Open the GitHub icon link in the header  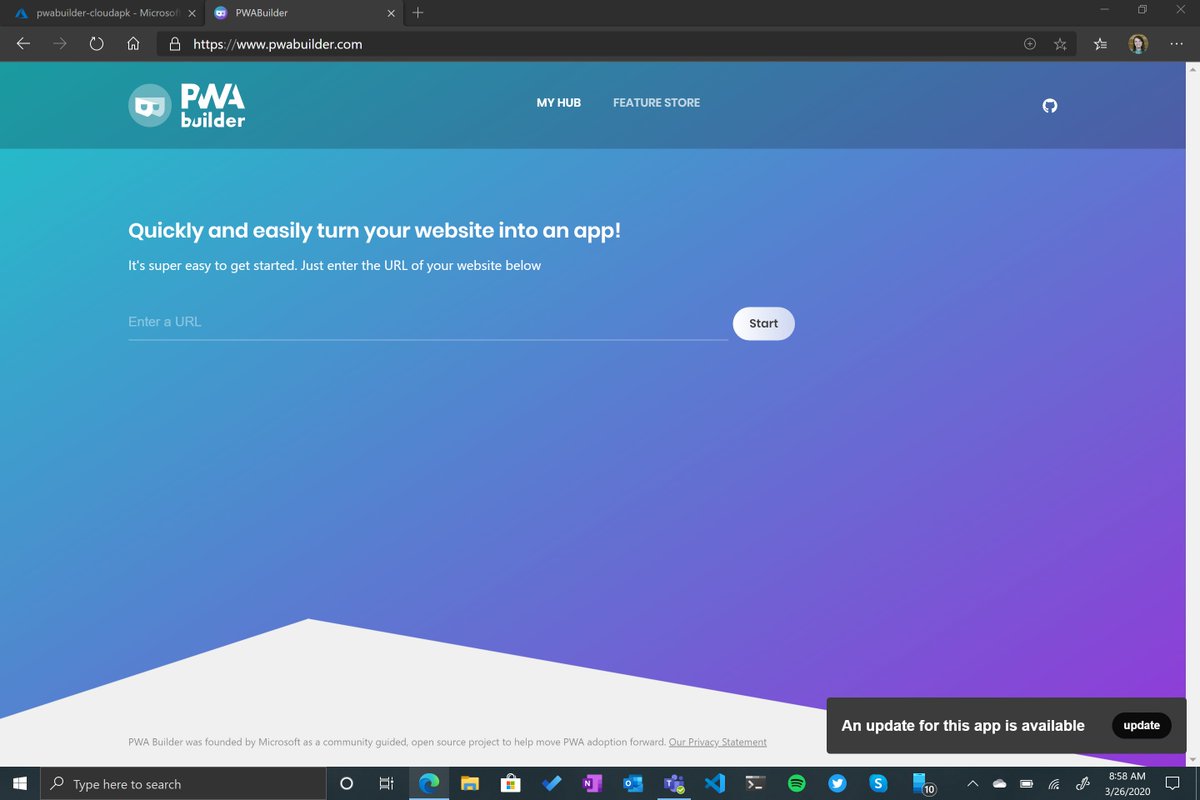[1049, 105]
